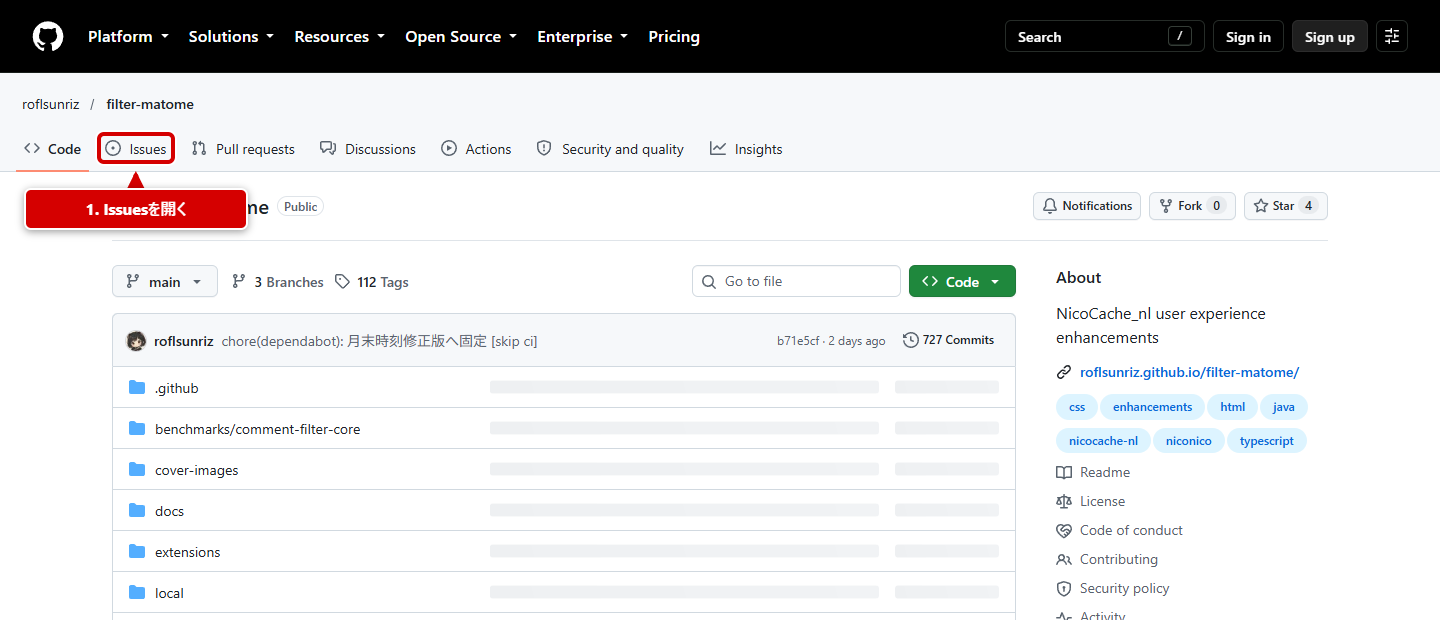Viewport: 1440px width, 620px height.
Task: Open the Resources dropdown
Action: (x=339, y=37)
